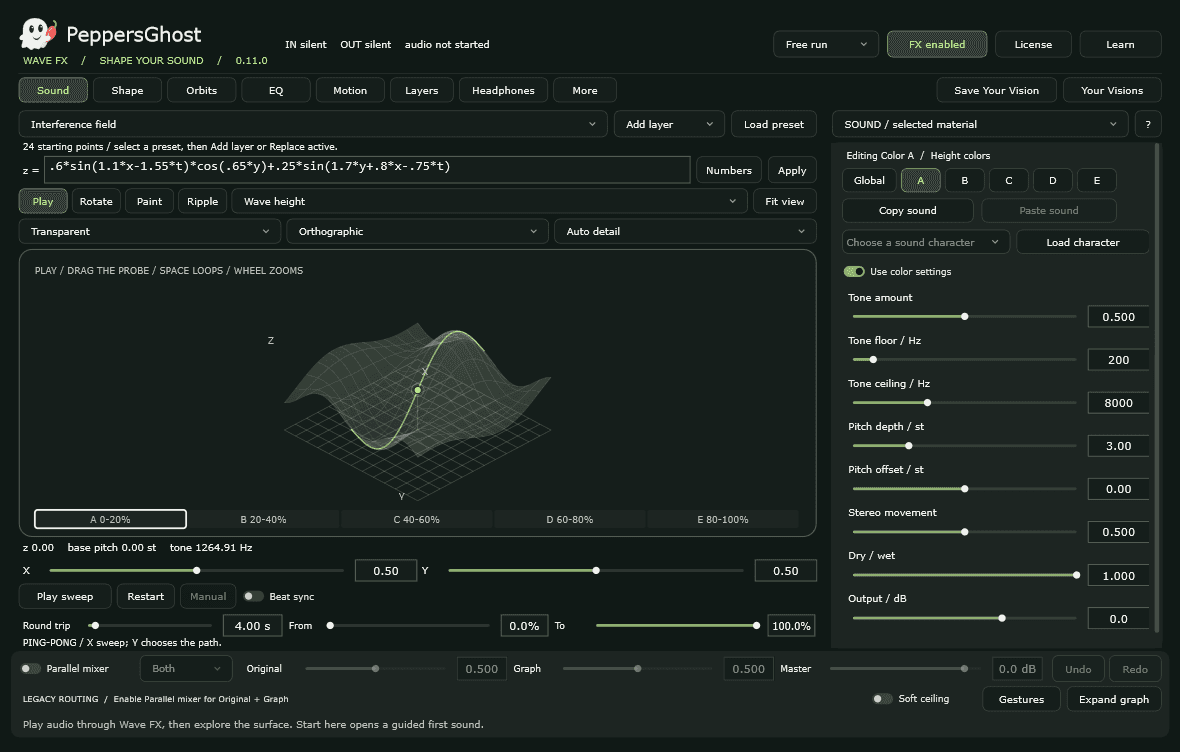This screenshot has width=1180, height=752.
Task: Click Save Your Vision
Action: click(996, 90)
